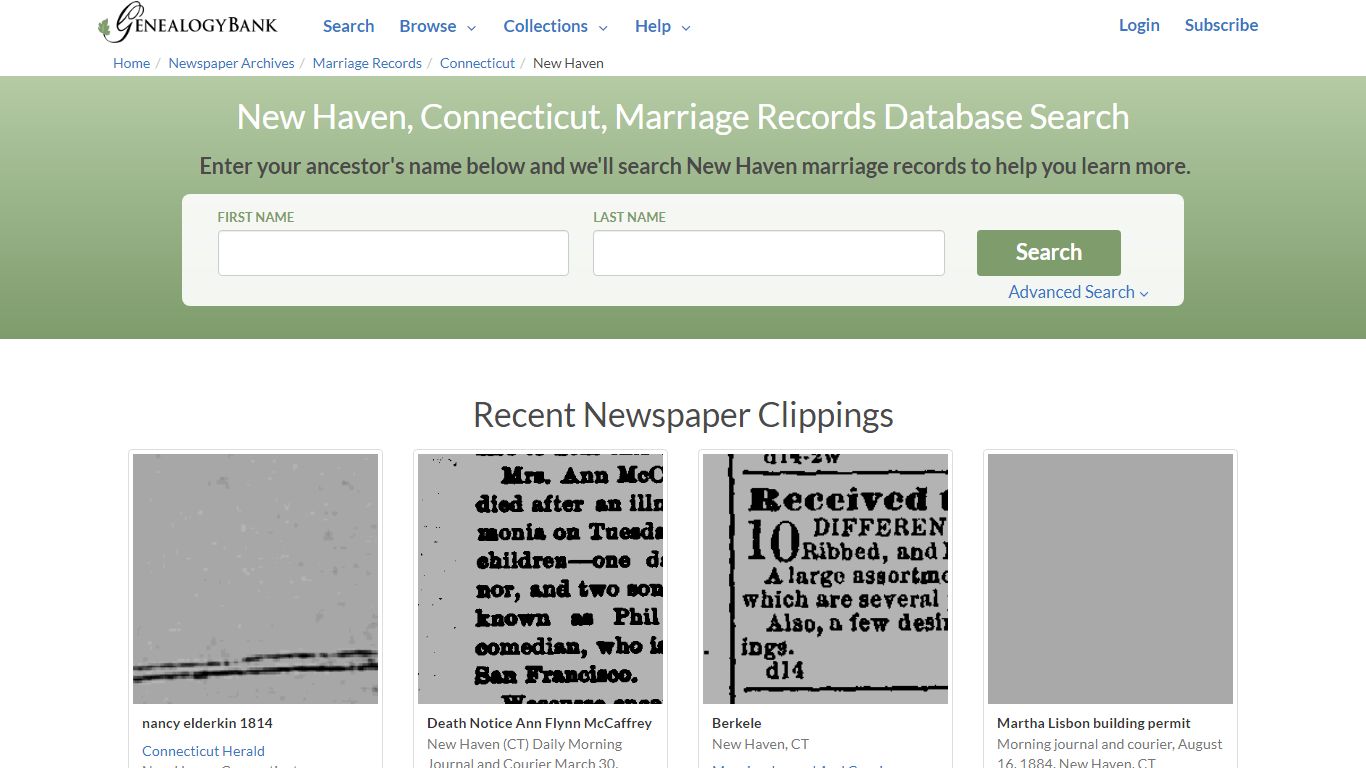
Task: Focus the First Name input field
Action: coord(393,253)
